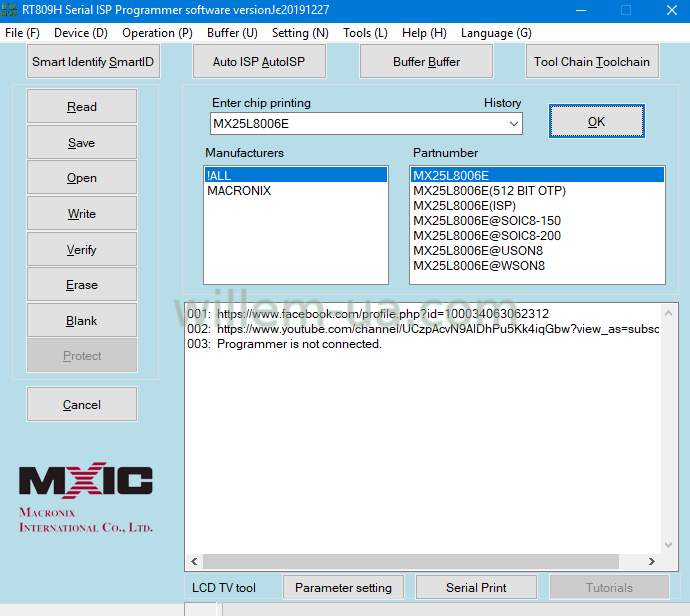Click the MXIC Macronix logo
Image resolution: width=690 pixels, height=616 pixels.
click(86, 497)
